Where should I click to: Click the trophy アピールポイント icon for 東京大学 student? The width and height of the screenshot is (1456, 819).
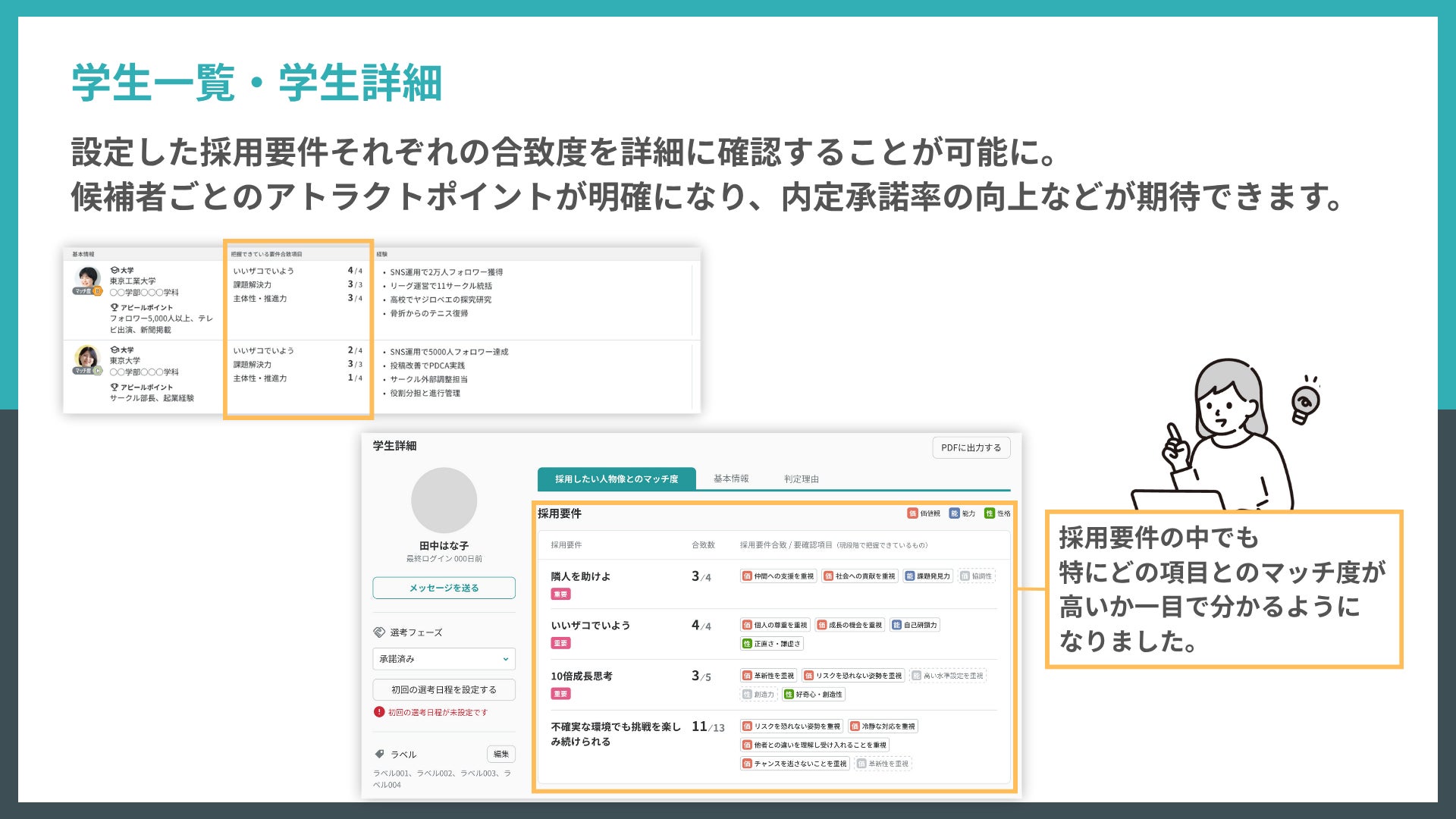(x=115, y=388)
